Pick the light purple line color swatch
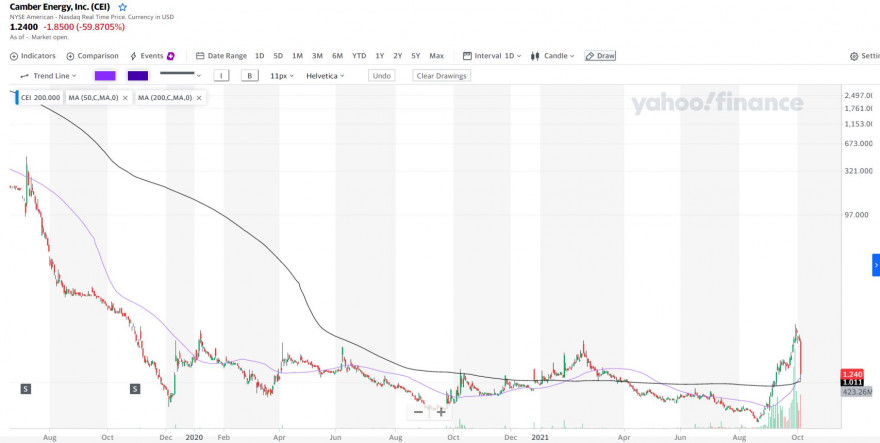This screenshot has height=443, width=880. (105, 76)
